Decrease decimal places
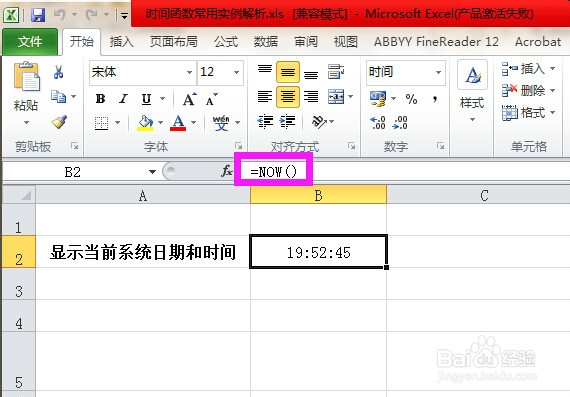 pos(400,123)
